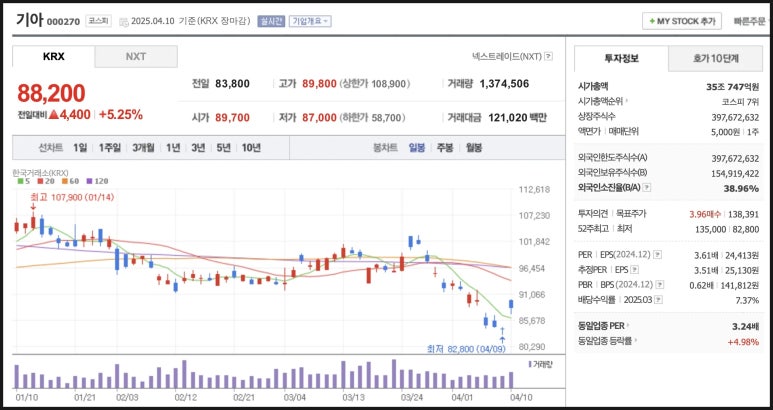This screenshot has width=773, height=410.
Task: Click 시가 value 89,700
Action: point(232,117)
